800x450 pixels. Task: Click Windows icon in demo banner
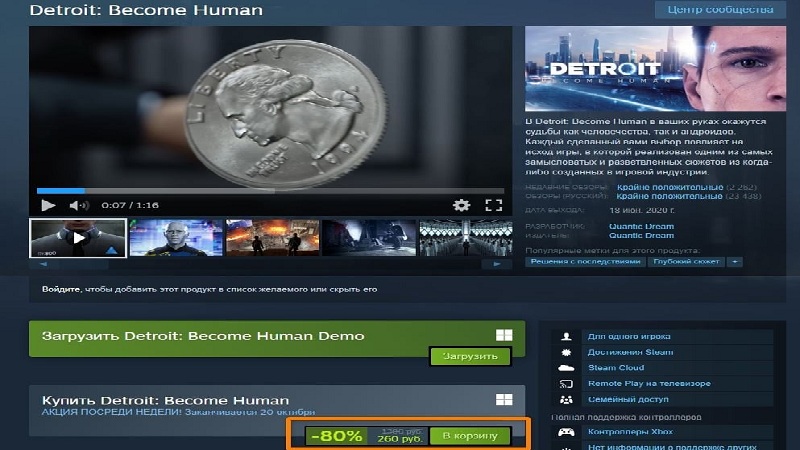tap(504, 335)
